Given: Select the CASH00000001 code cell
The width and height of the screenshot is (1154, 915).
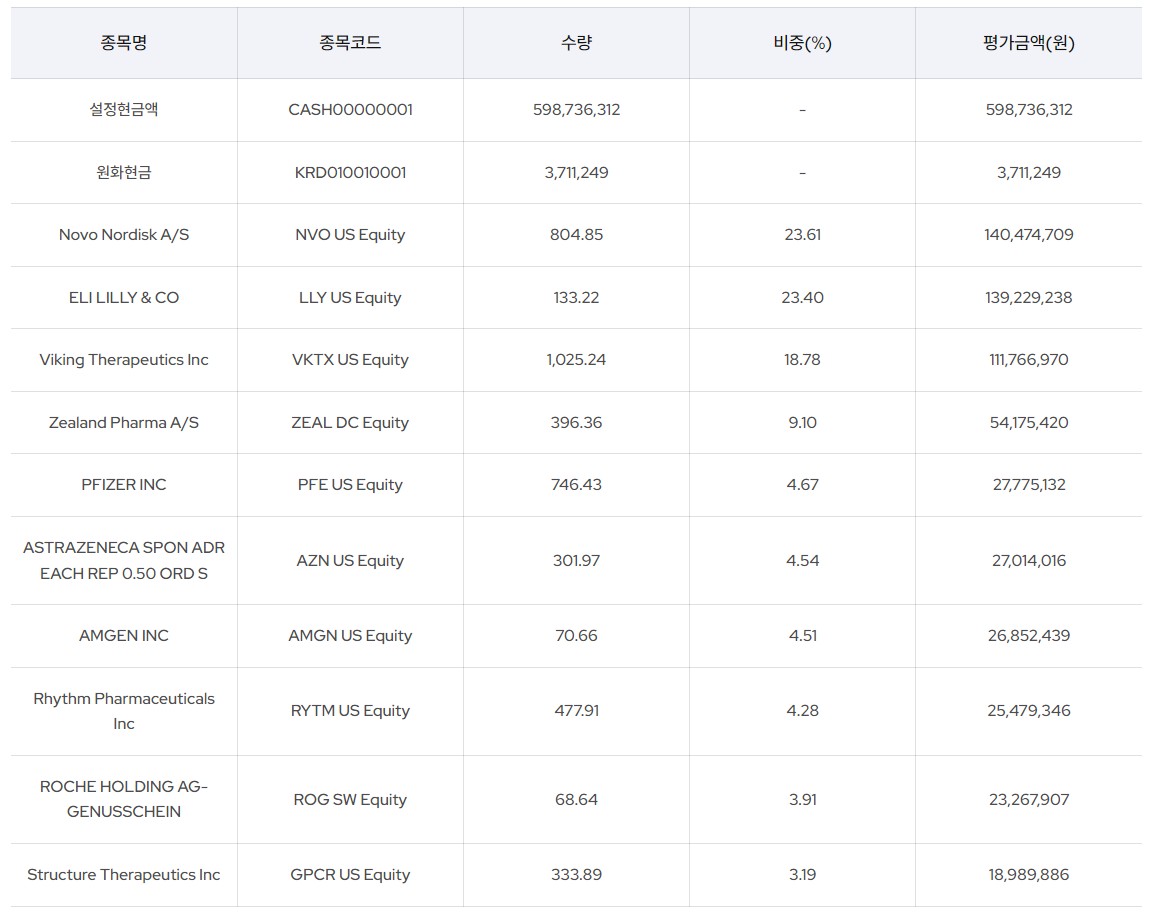Looking at the screenshot, I should coord(350,110).
